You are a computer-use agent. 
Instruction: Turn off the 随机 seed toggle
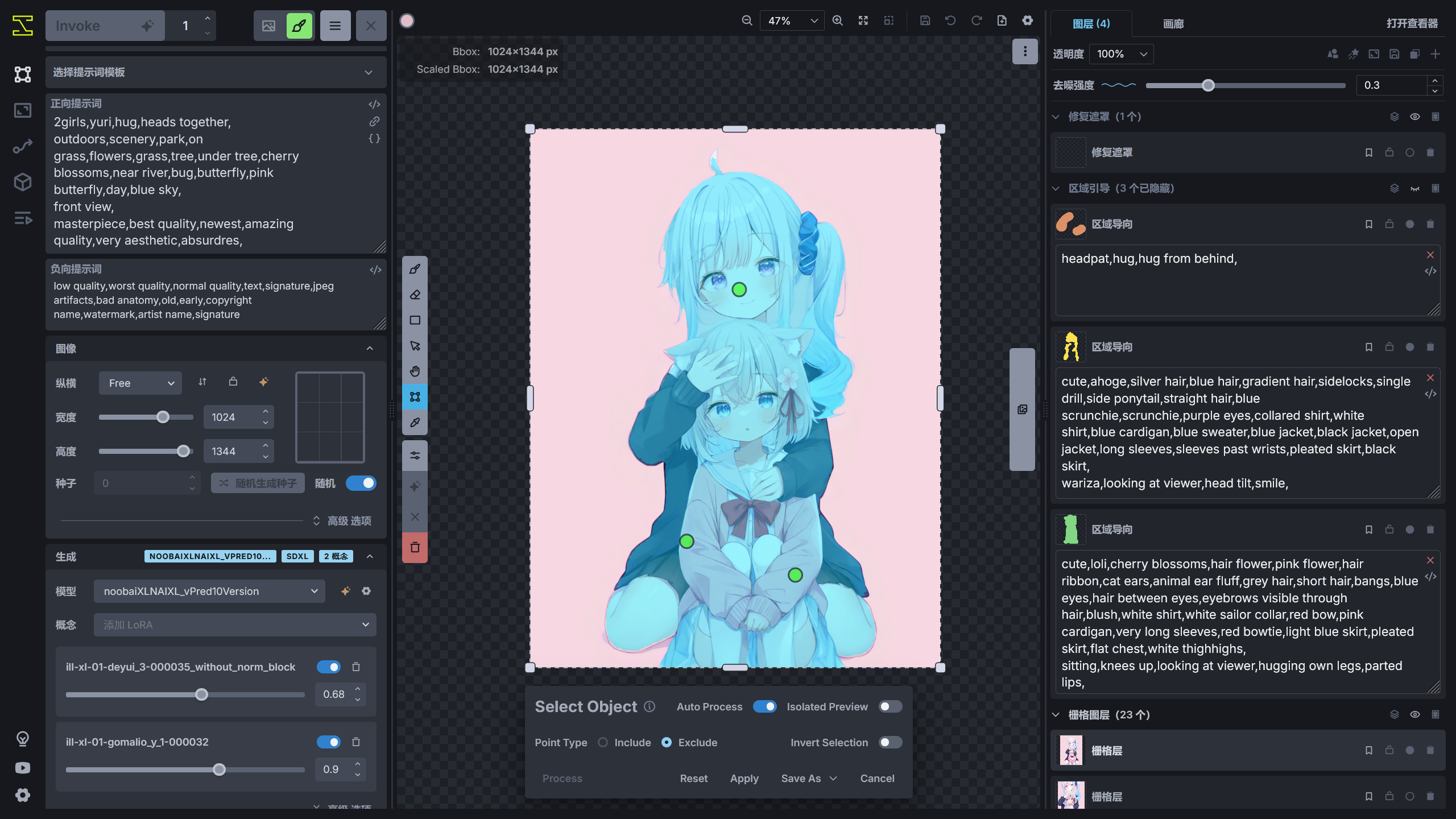point(362,483)
